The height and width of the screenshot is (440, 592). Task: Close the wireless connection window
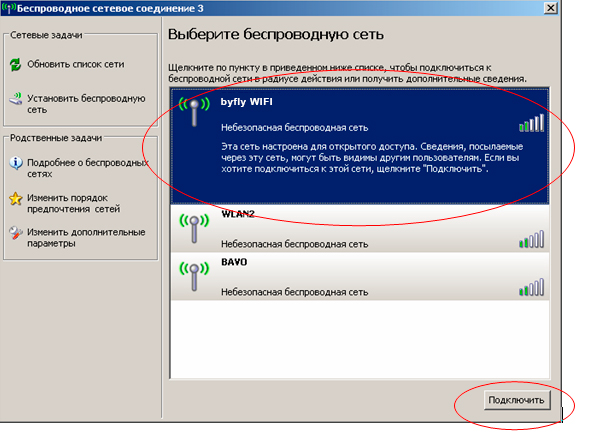point(550,8)
